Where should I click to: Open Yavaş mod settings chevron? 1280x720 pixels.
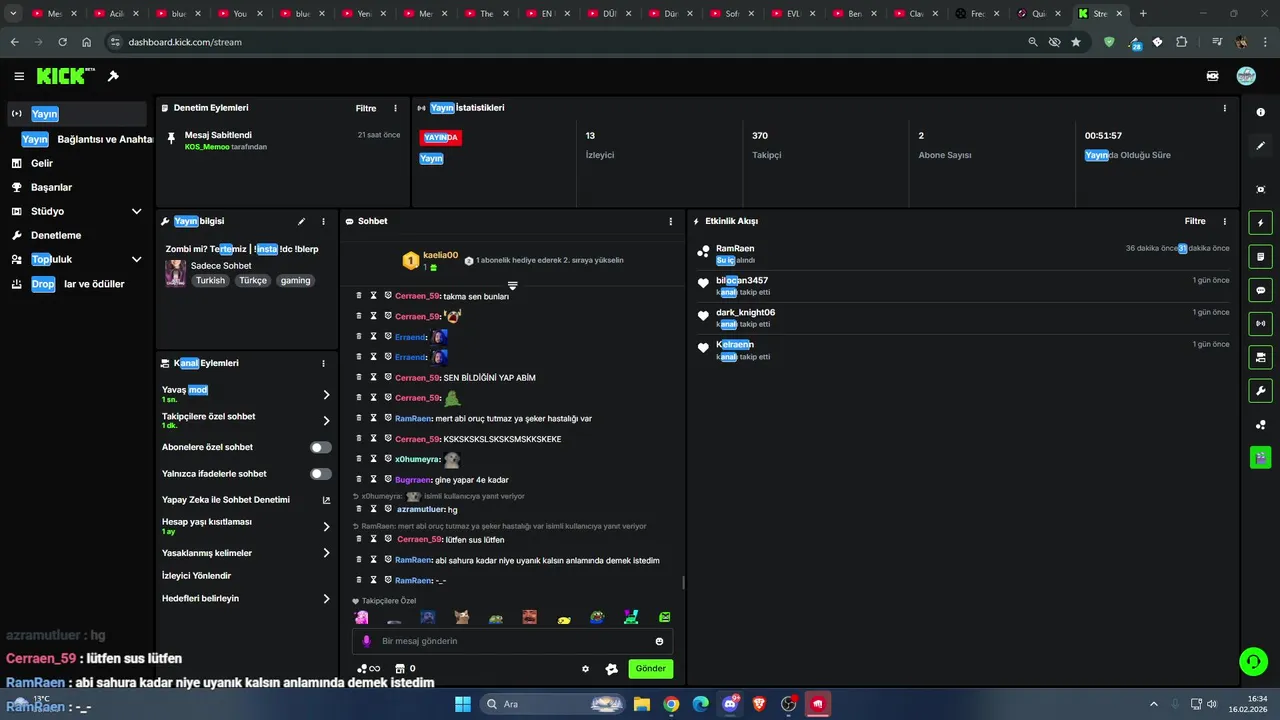(x=326, y=395)
